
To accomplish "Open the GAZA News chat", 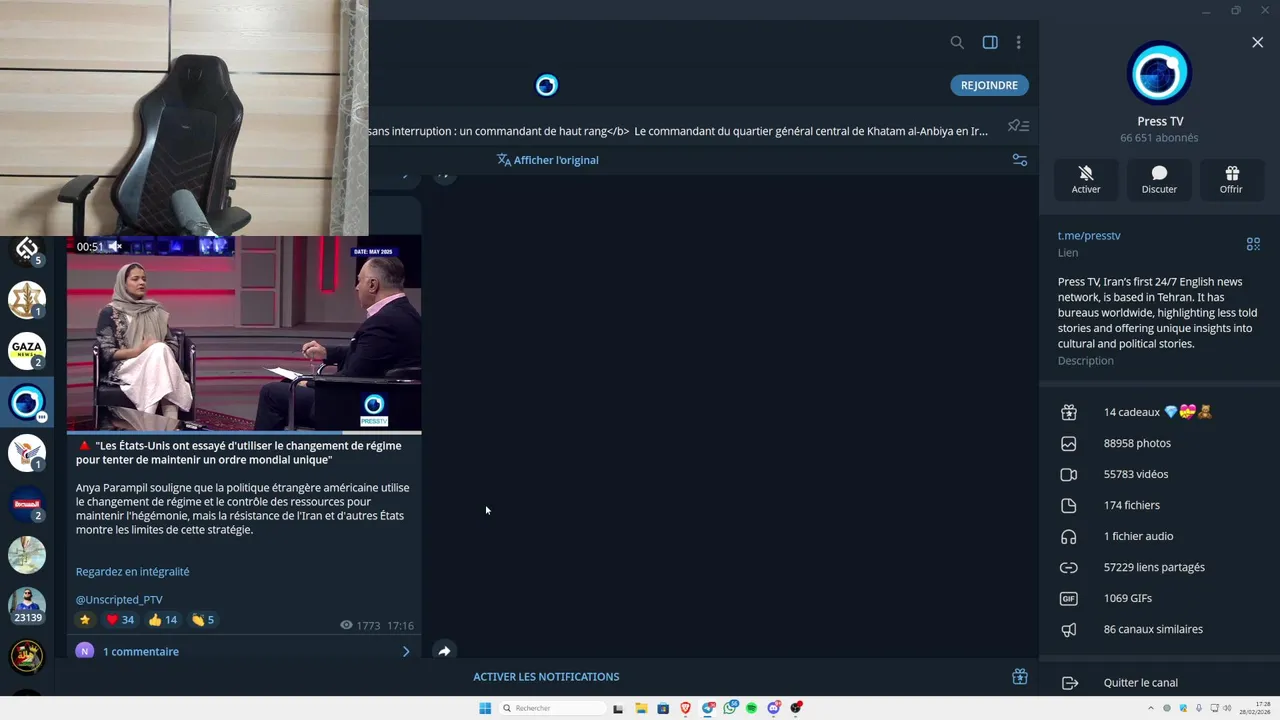I will [27, 351].
